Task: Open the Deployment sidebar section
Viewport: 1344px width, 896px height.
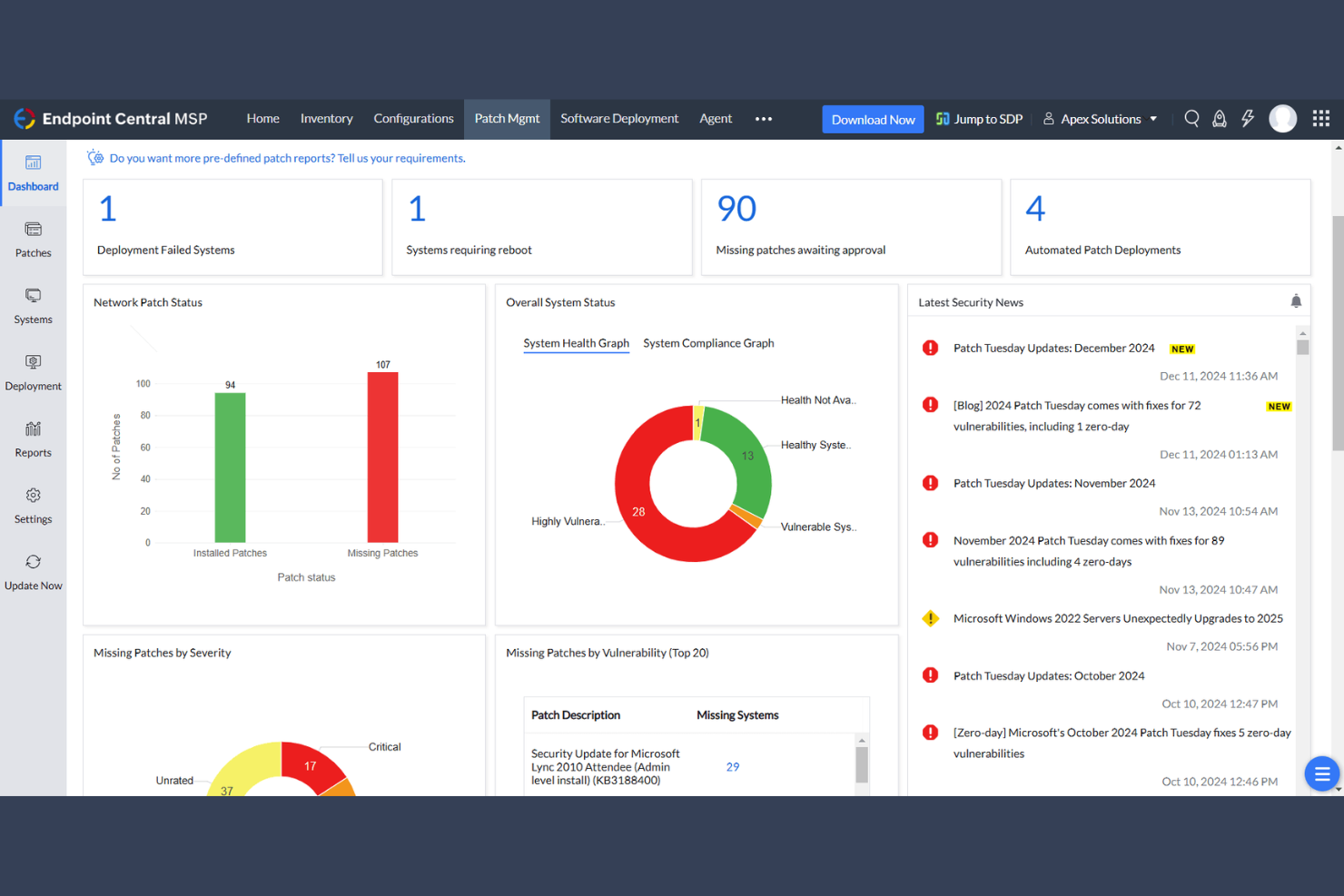Action: (33, 372)
